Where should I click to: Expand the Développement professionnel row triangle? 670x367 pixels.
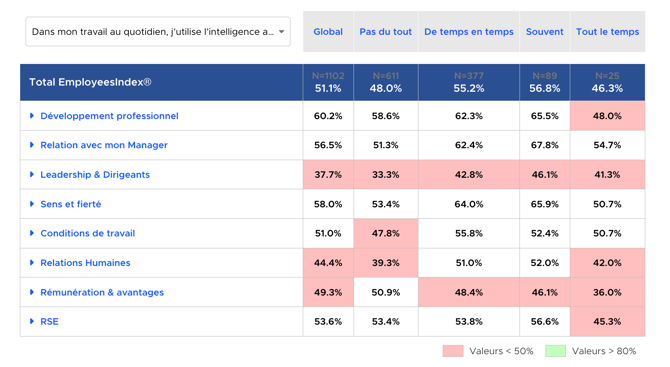click(32, 116)
